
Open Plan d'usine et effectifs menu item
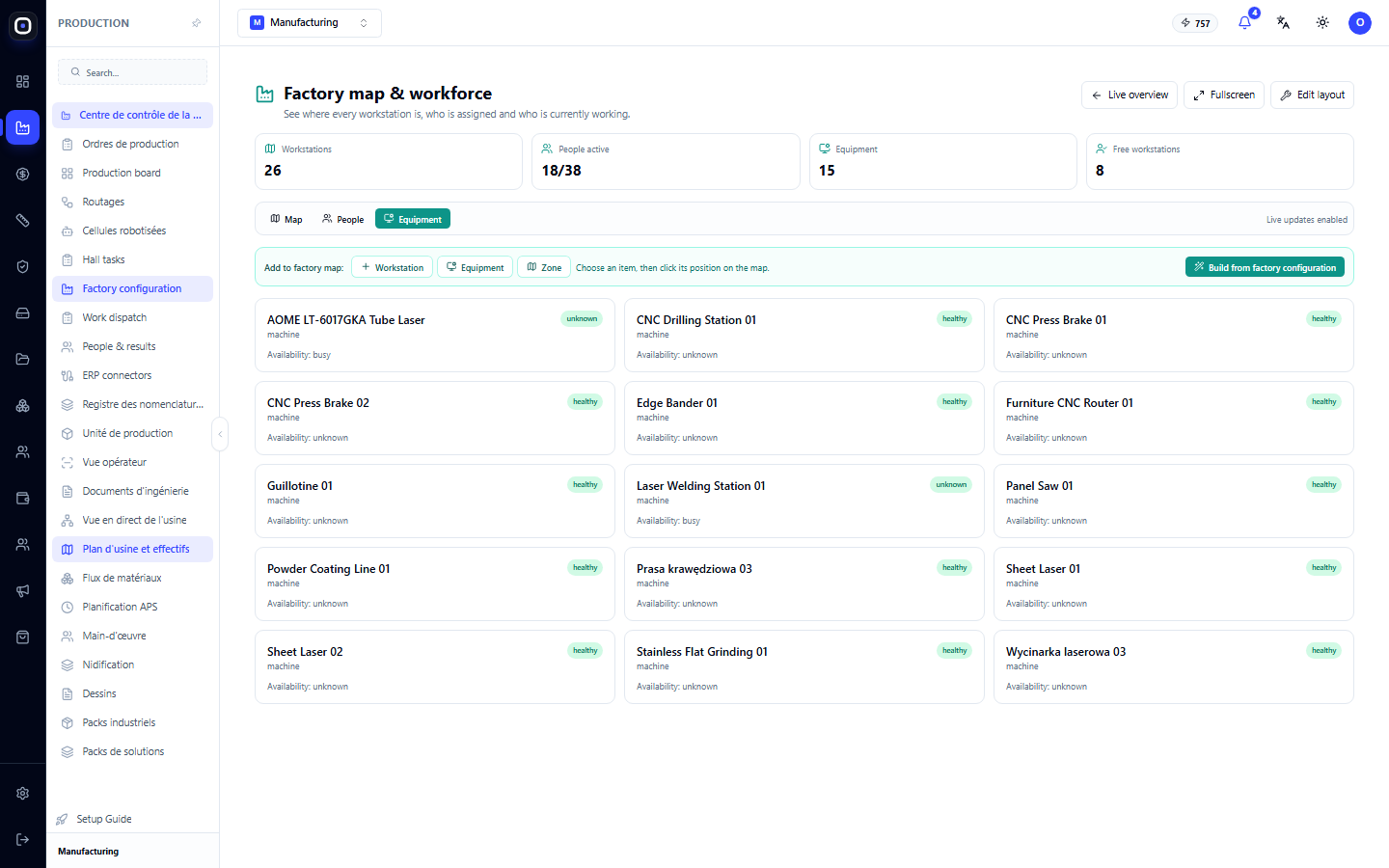[x=133, y=549]
